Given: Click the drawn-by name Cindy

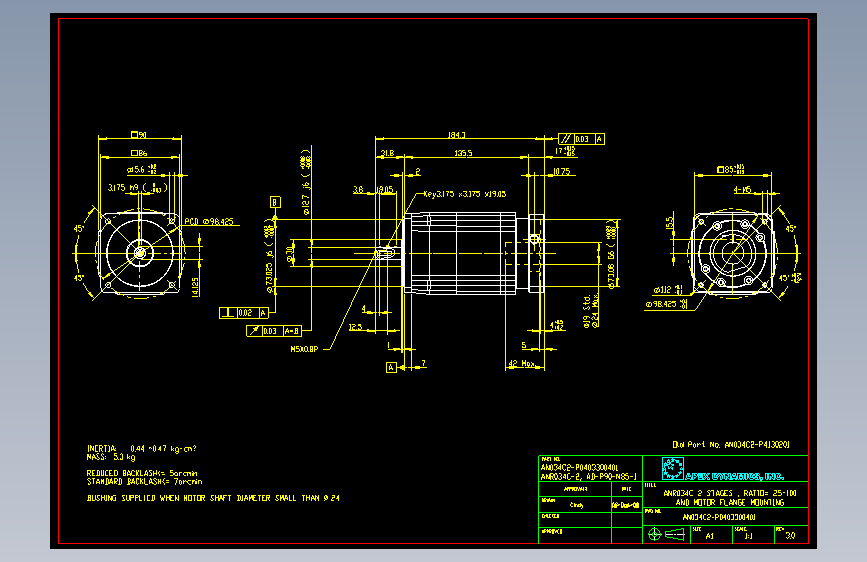Looking at the screenshot, I should pyautogui.click(x=576, y=505).
